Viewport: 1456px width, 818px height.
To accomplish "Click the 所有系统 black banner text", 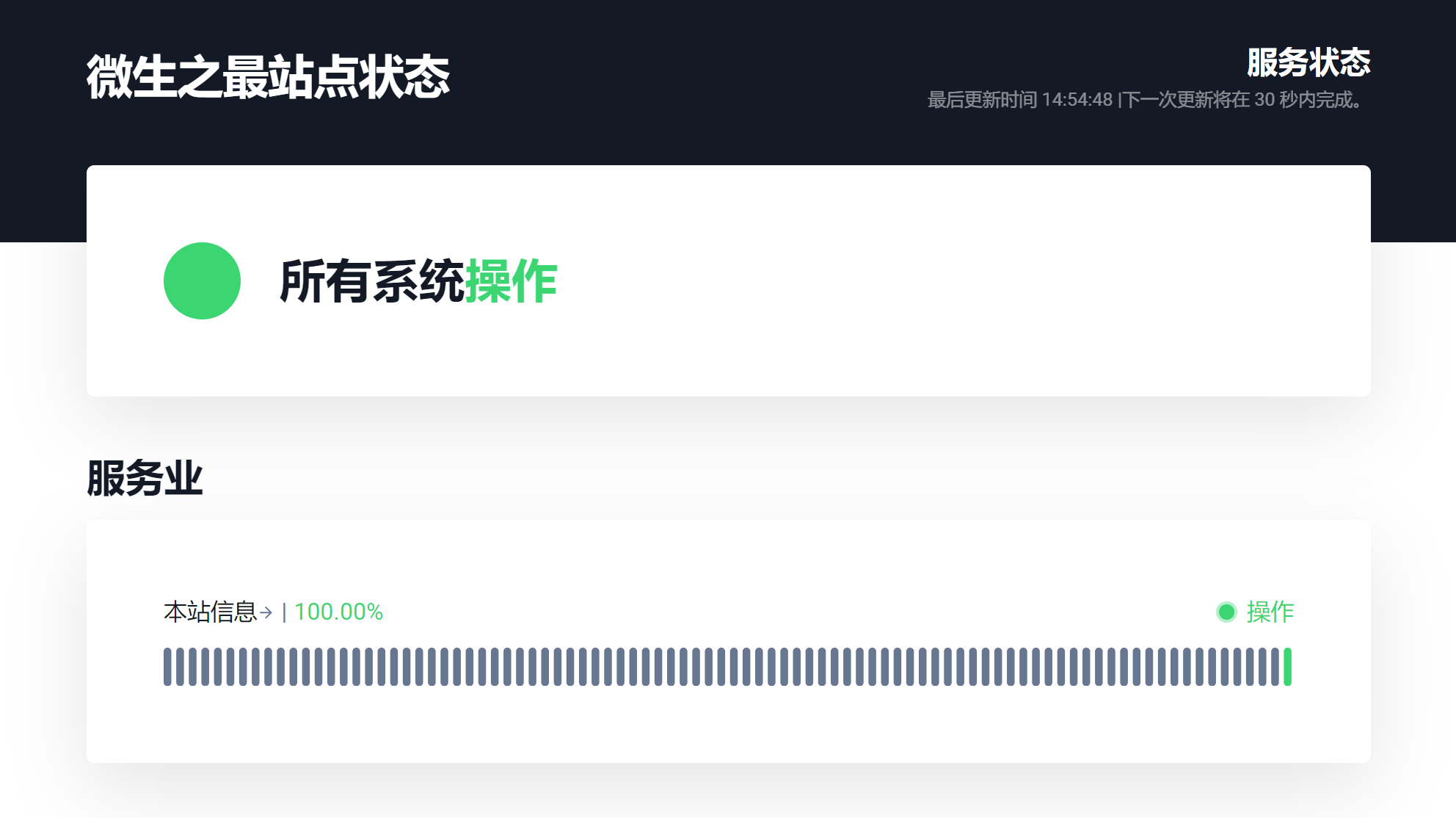I will click(371, 281).
